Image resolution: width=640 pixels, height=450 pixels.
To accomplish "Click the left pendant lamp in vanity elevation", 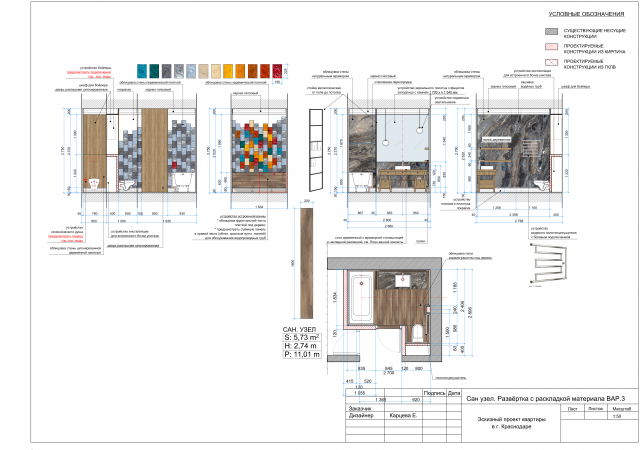I will click(x=385, y=143).
